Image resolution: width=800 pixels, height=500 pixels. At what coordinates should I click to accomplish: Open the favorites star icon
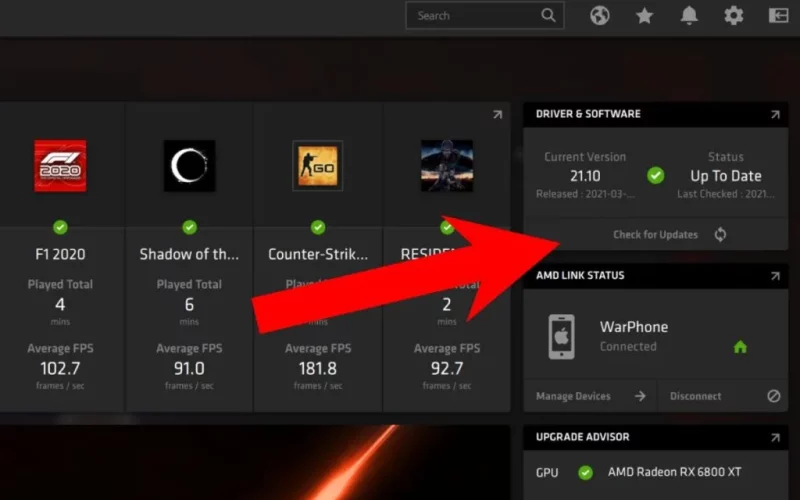pyautogui.click(x=644, y=16)
